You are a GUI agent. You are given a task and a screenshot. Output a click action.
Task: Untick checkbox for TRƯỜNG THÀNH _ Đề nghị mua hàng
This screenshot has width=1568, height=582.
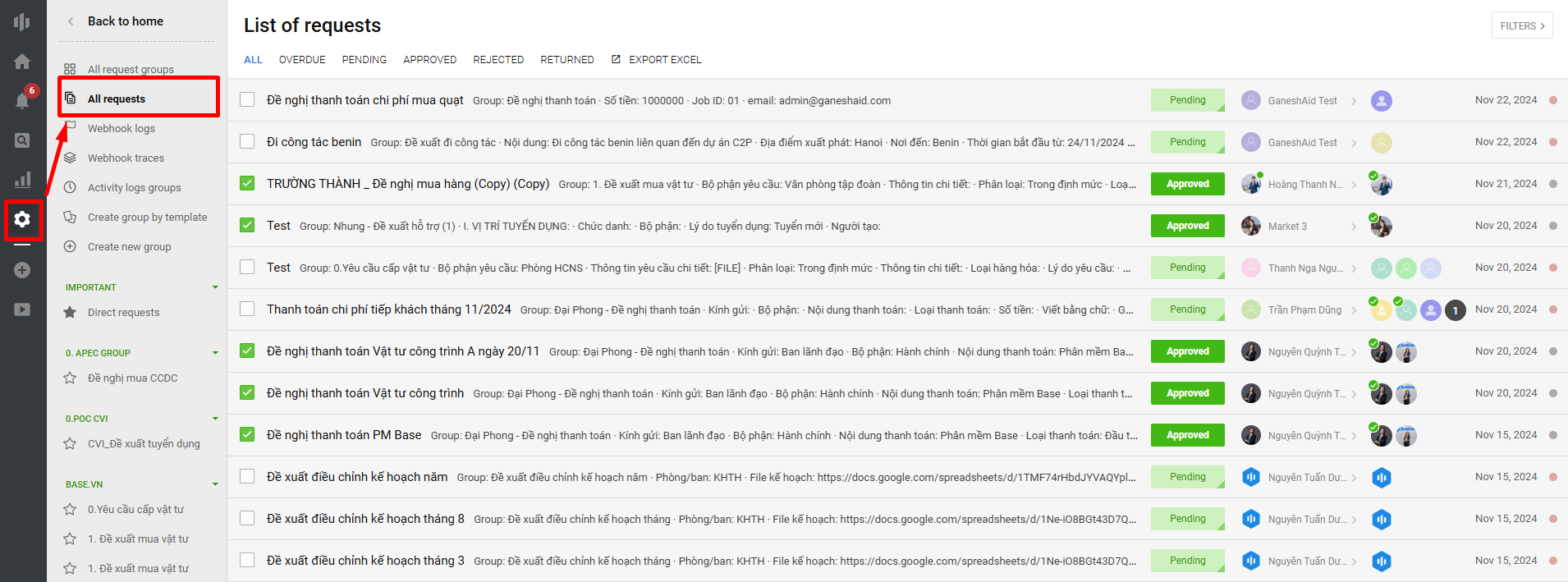point(247,183)
